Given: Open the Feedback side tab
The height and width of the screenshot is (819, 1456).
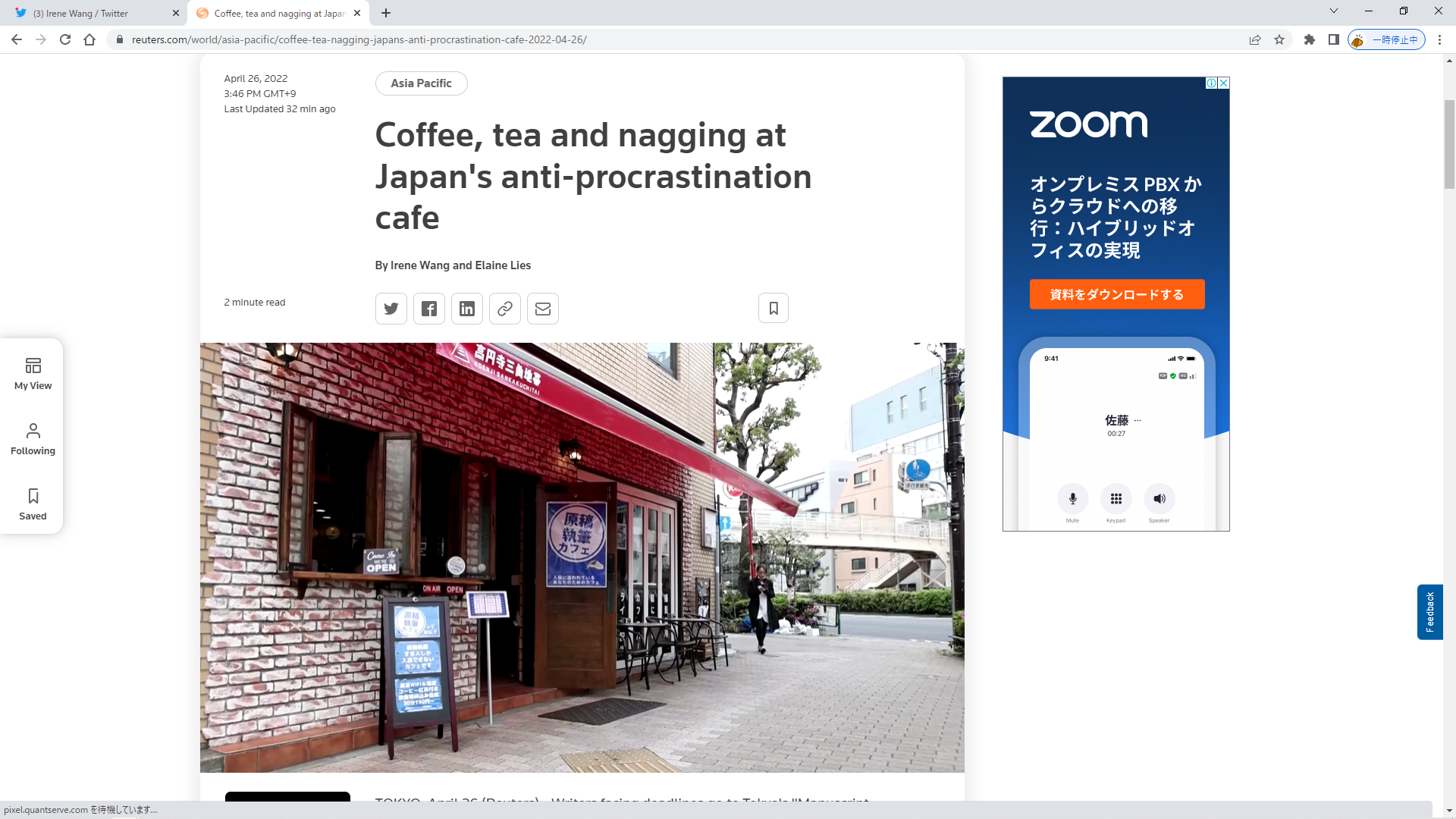Looking at the screenshot, I should [x=1429, y=612].
